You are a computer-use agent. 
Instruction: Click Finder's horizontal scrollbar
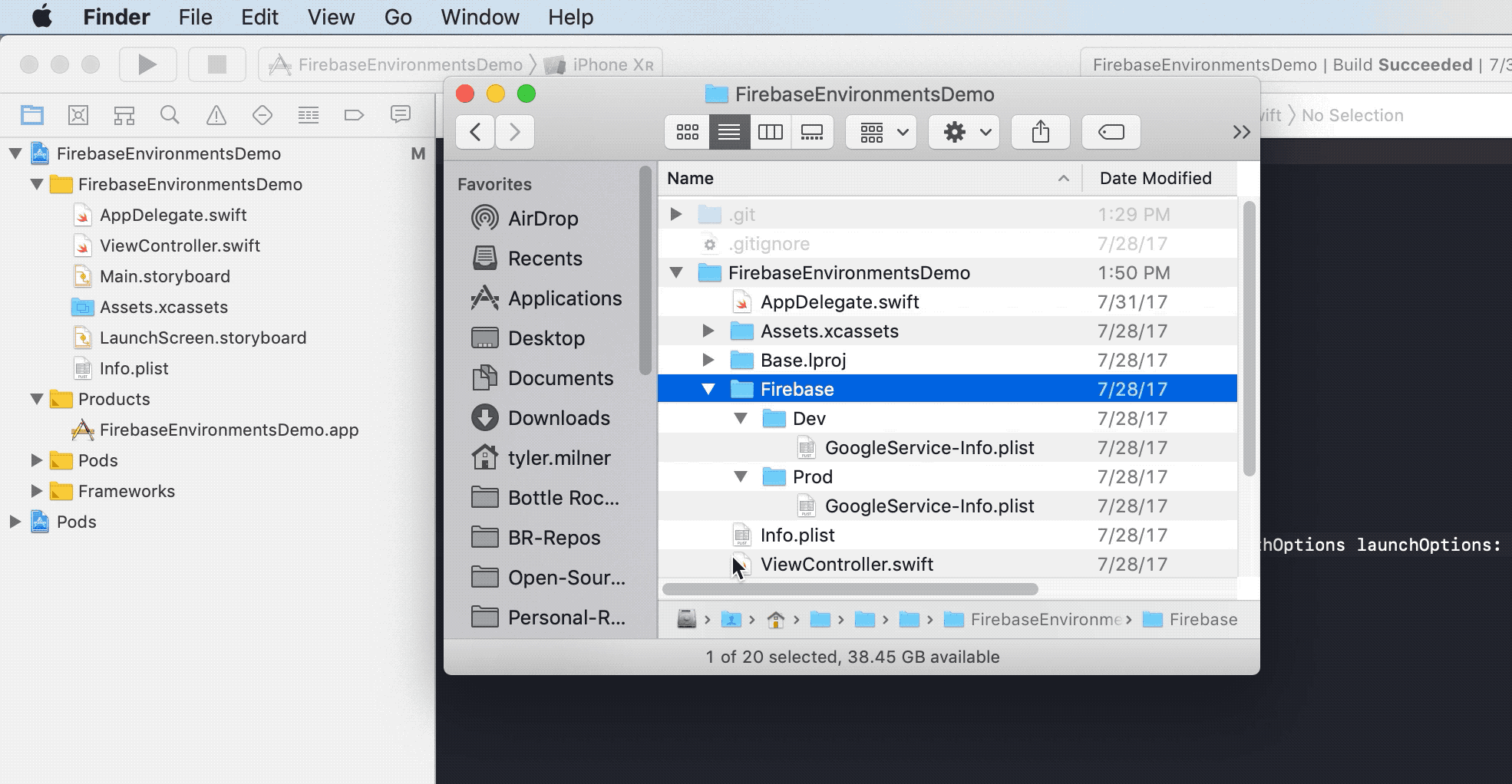tap(850, 589)
